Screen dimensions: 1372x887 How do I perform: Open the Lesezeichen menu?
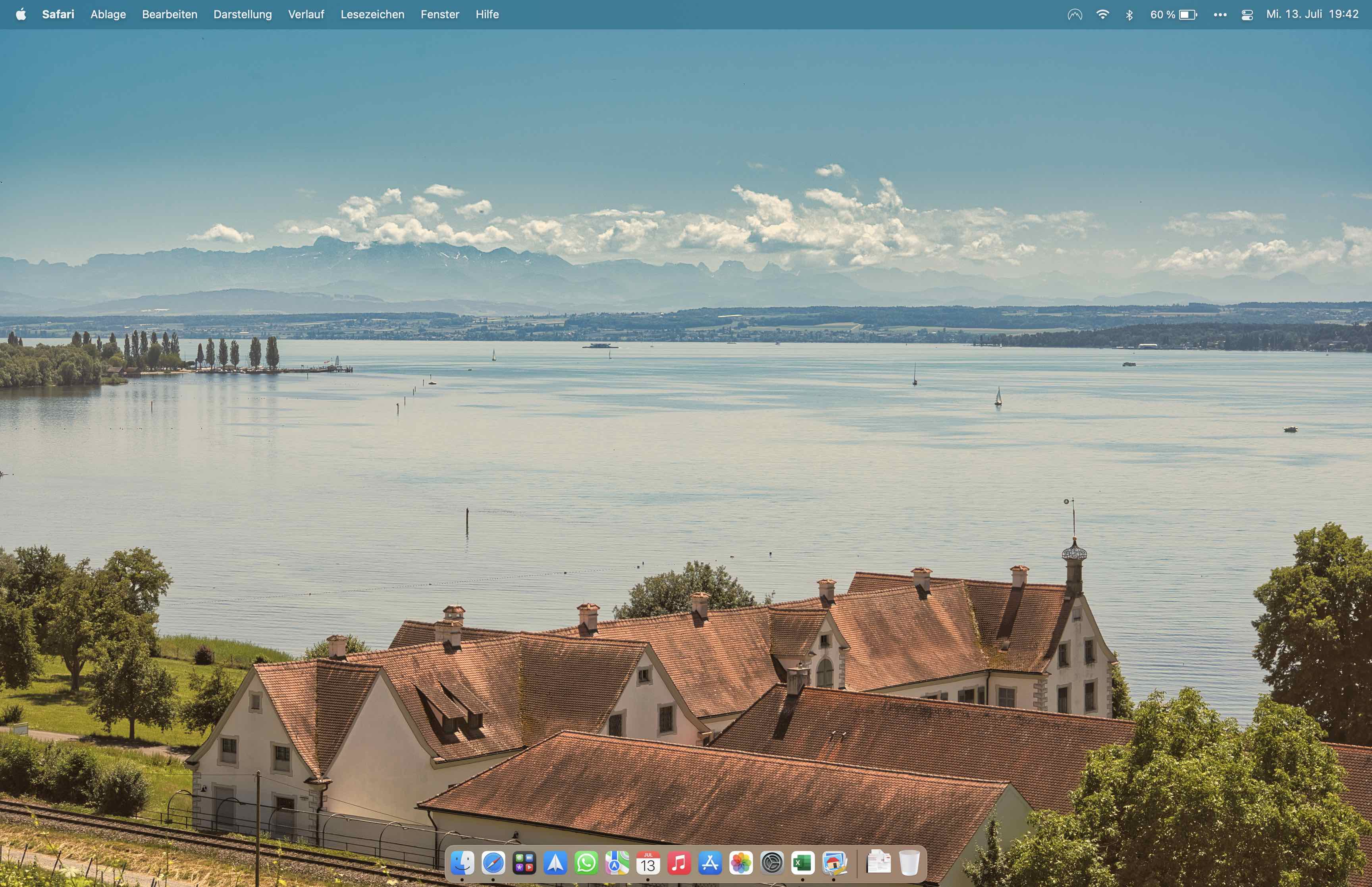tap(372, 14)
